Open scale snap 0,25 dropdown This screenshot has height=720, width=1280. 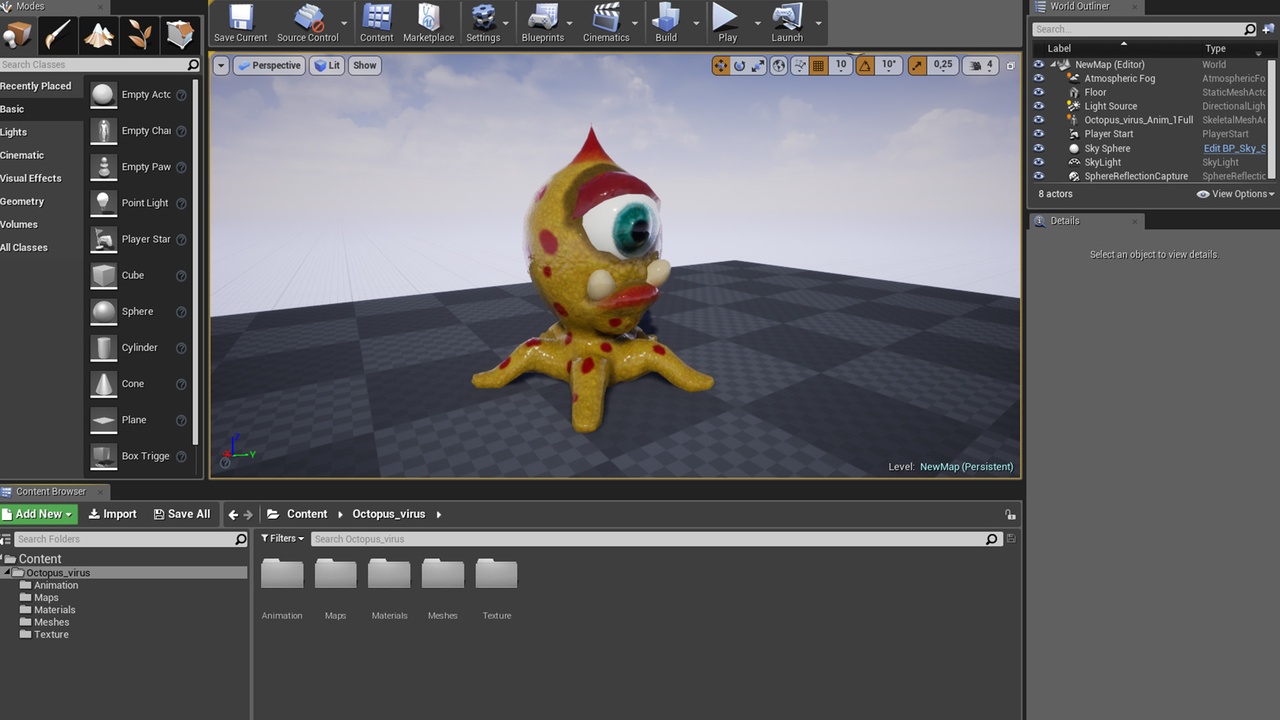click(x=943, y=65)
